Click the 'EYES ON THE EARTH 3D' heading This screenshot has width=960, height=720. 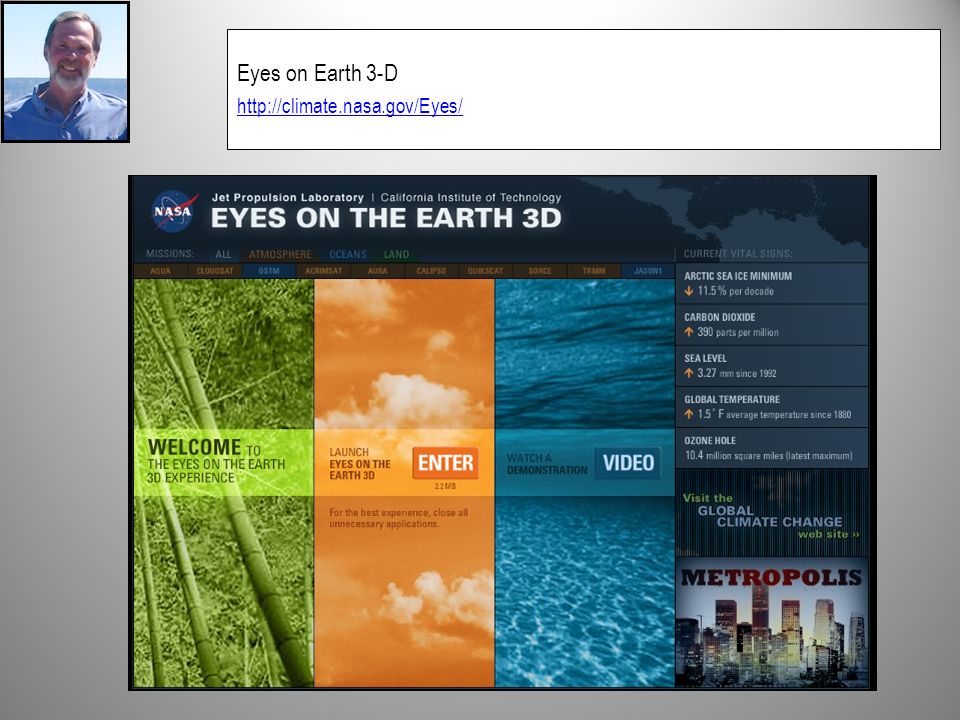[x=386, y=218]
